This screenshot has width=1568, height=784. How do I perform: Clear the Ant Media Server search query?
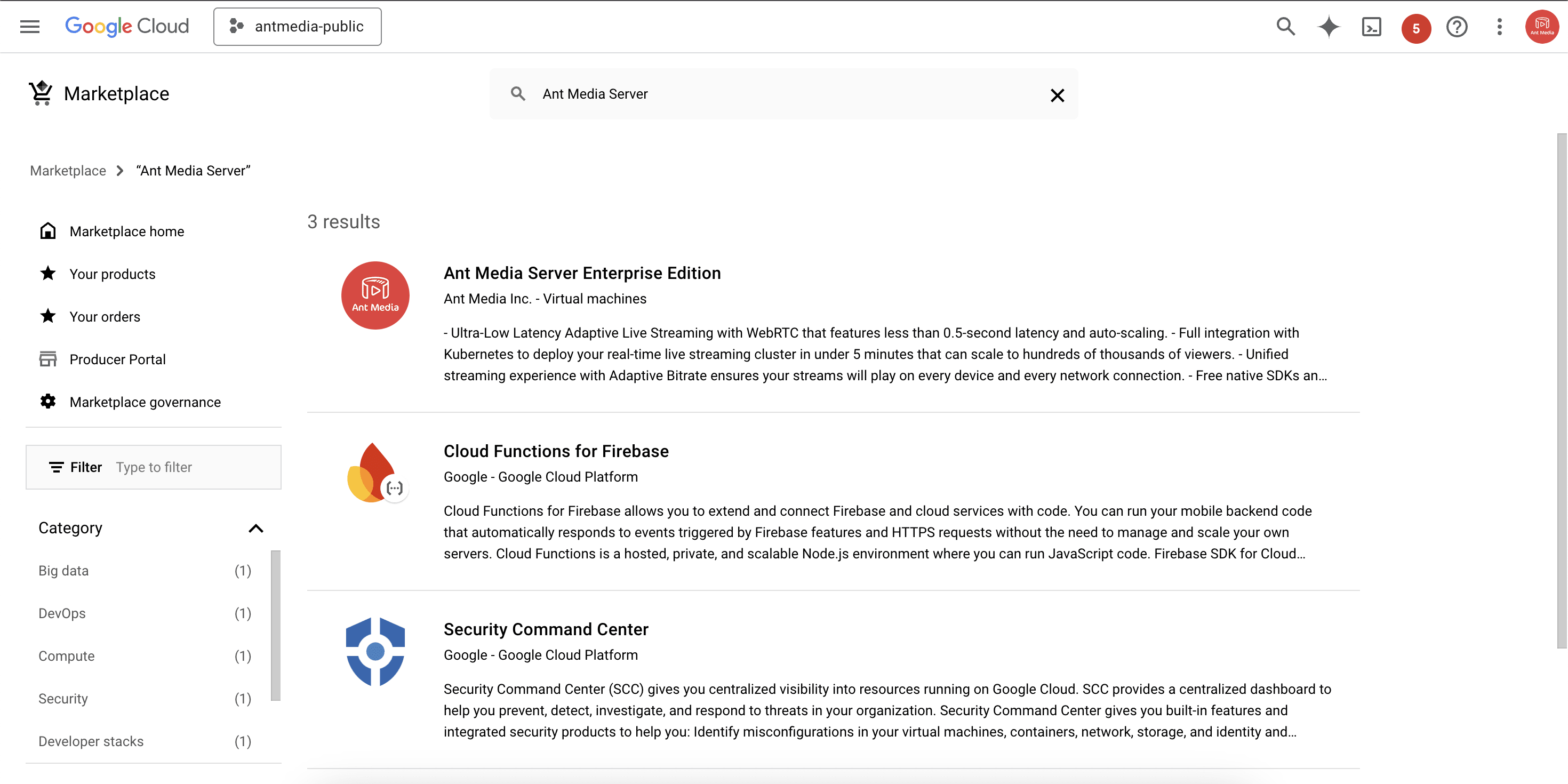click(x=1057, y=95)
